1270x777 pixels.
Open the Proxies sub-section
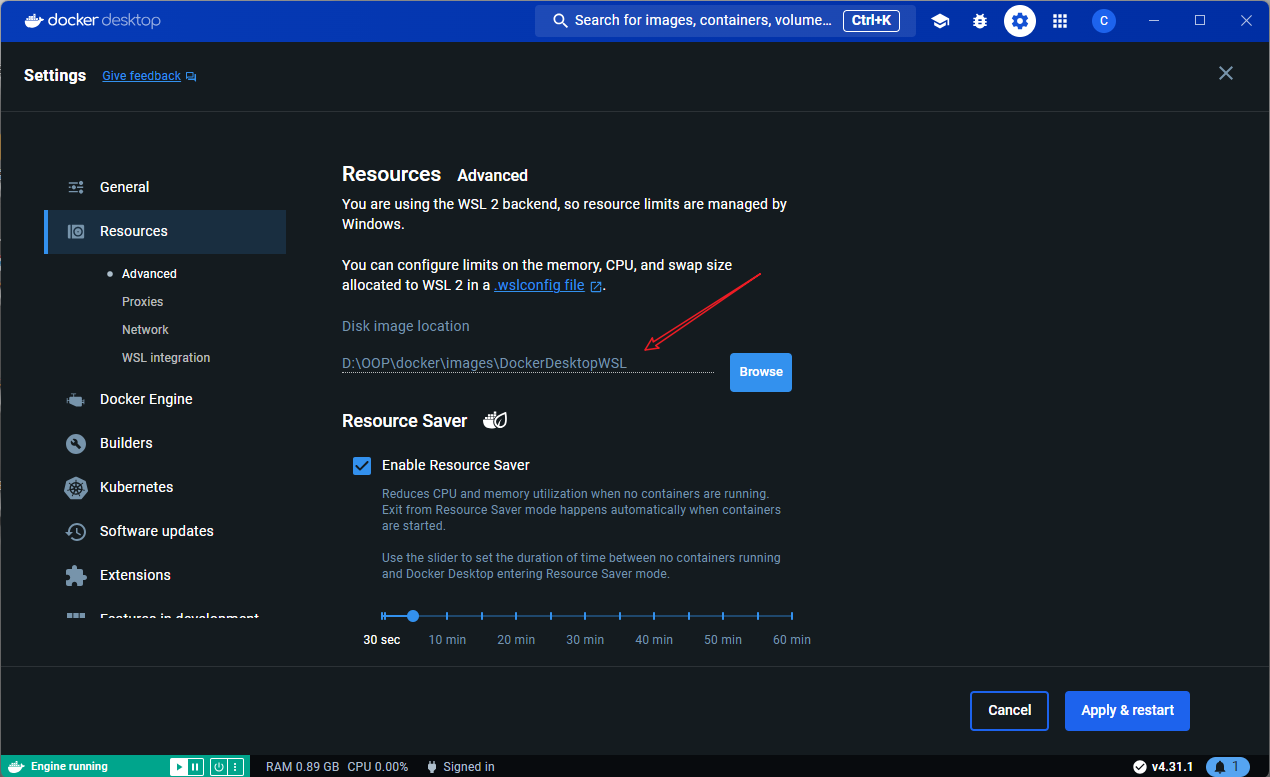coord(143,302)
